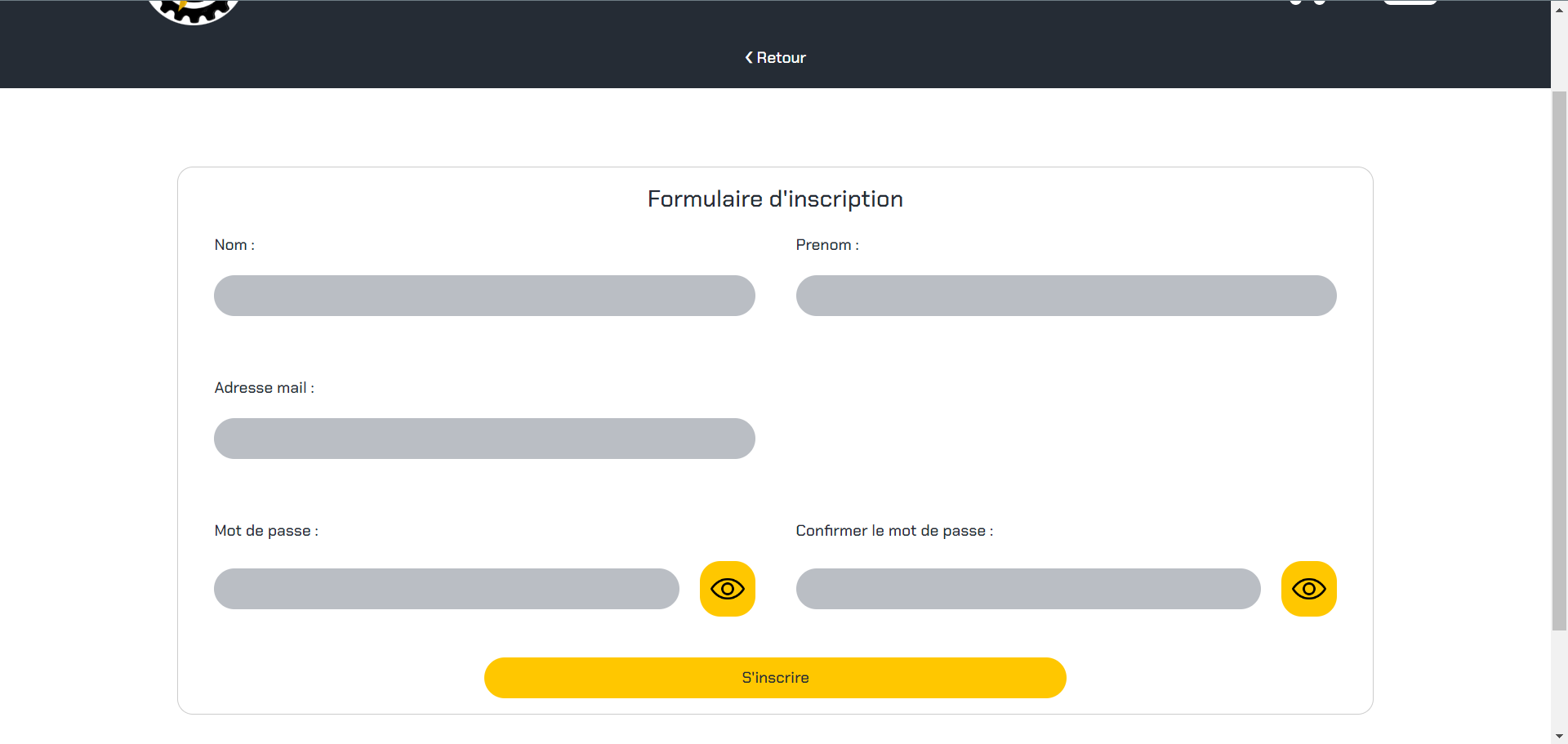Click the scrollbar down arrow
This screenshot has height=744, width=1568.
point(1559,735)
